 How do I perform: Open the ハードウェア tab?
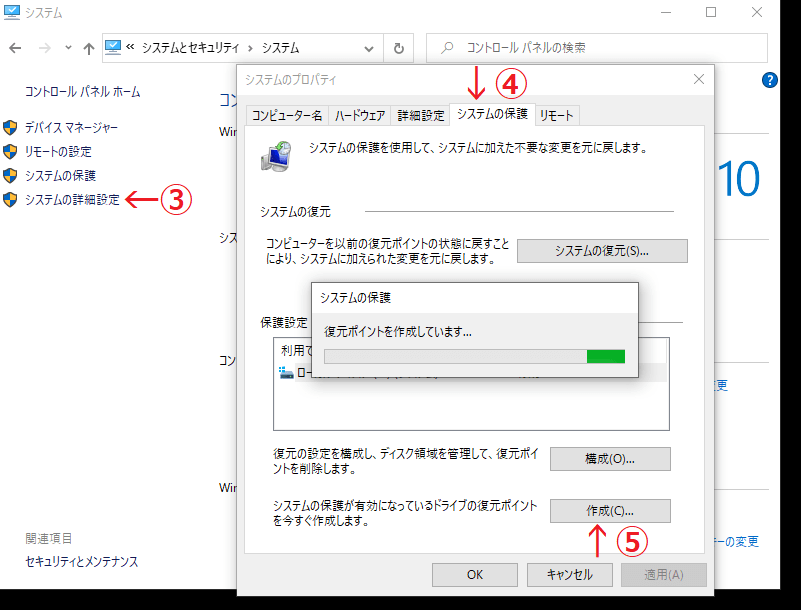(360, 116)
